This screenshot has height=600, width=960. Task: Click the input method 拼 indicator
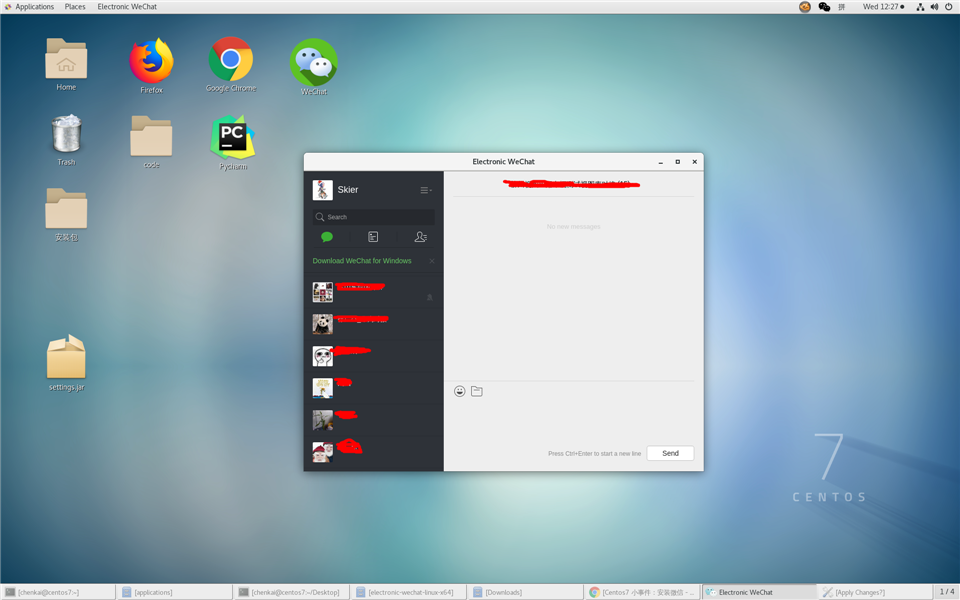click(x=842, y=7)
